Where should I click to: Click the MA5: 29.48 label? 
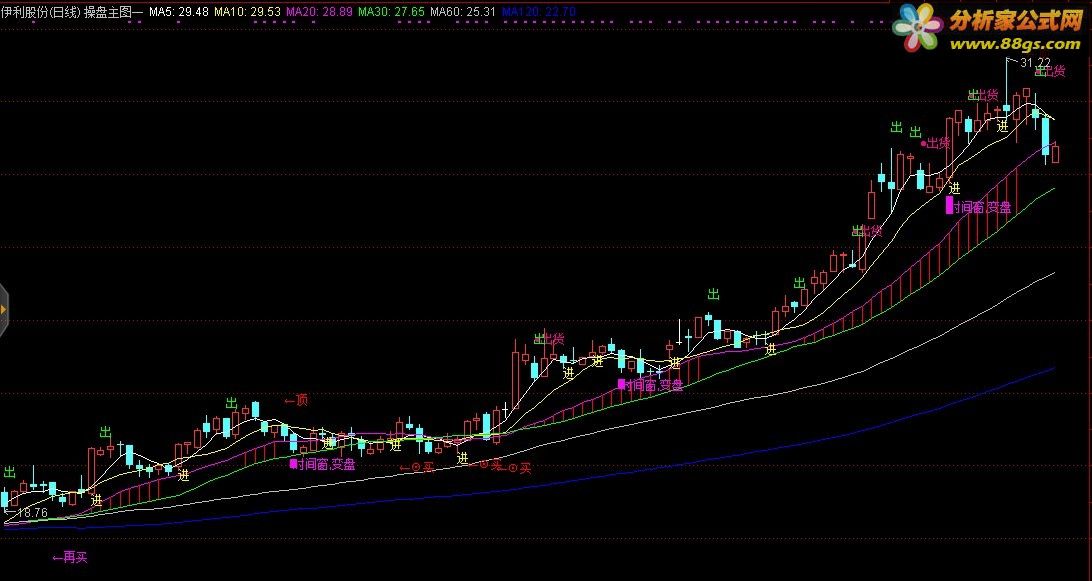pyautogui.click(x=179, y=12)
